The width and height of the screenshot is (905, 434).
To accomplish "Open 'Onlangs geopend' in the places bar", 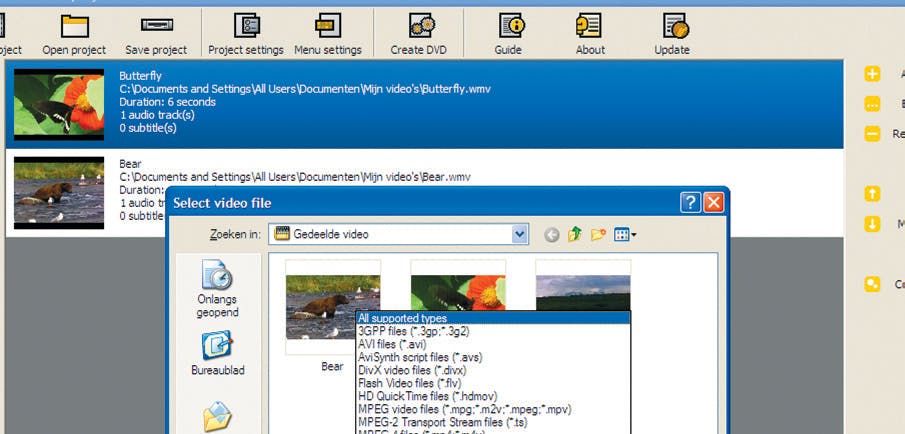I will click(217, 289).
